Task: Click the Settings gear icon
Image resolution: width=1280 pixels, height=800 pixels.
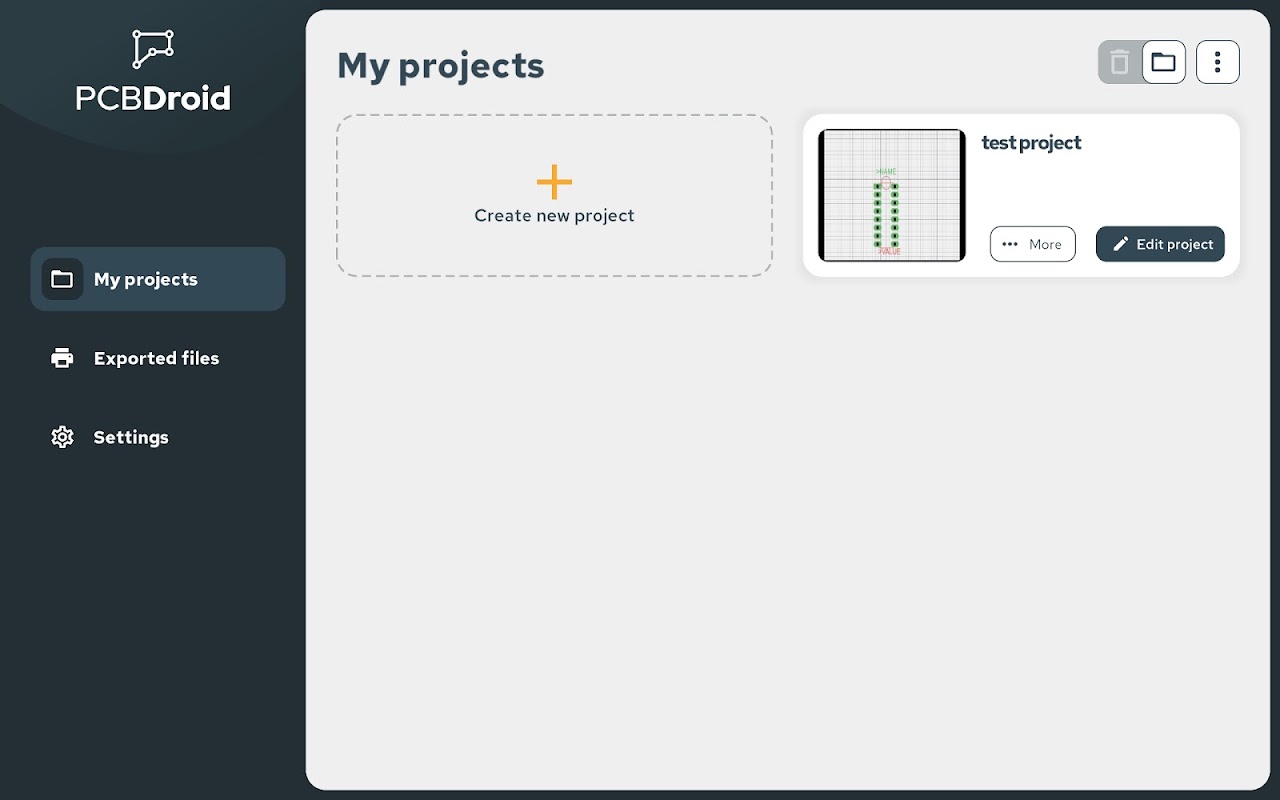Action: tap(62, 437)
